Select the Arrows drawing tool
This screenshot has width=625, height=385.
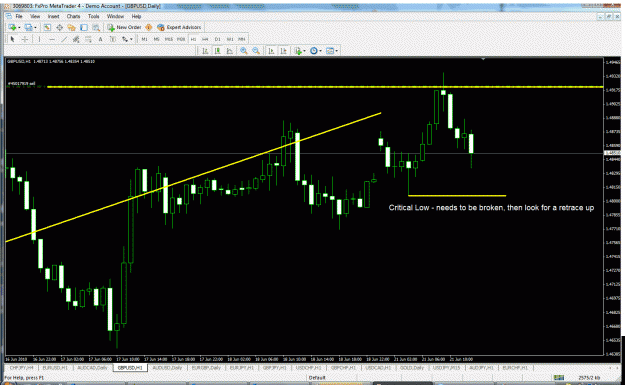(x=125, y=39)
